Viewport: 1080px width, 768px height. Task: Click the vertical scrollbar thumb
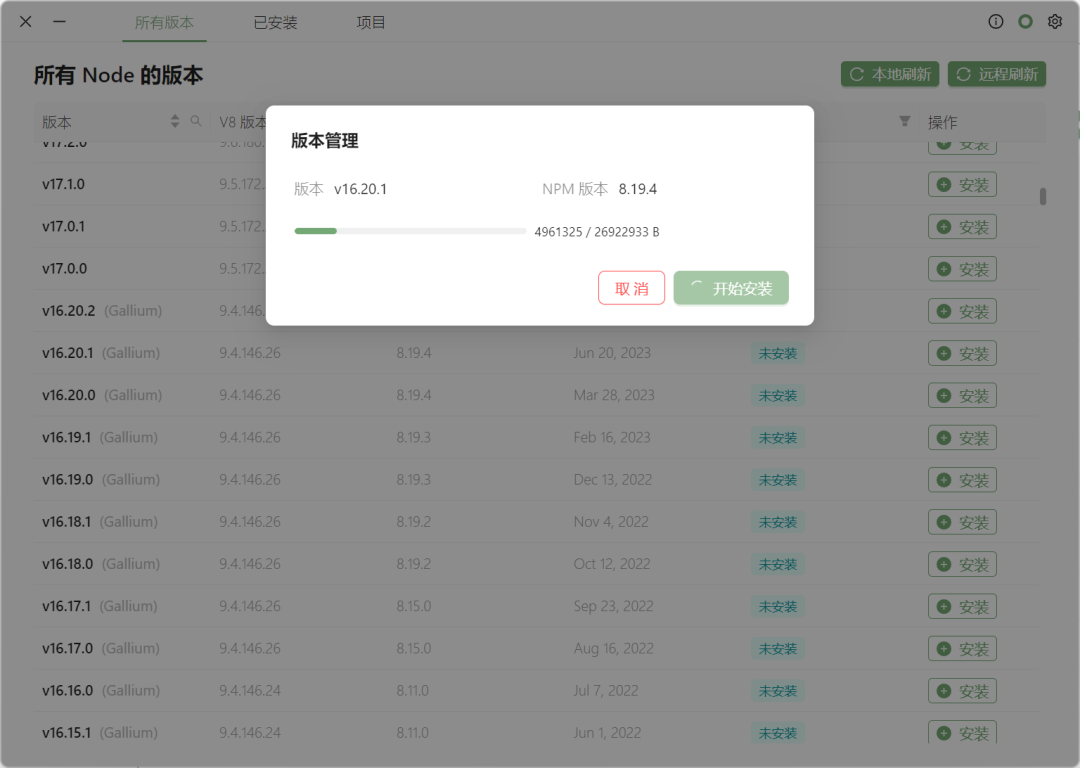[1043, 196]
